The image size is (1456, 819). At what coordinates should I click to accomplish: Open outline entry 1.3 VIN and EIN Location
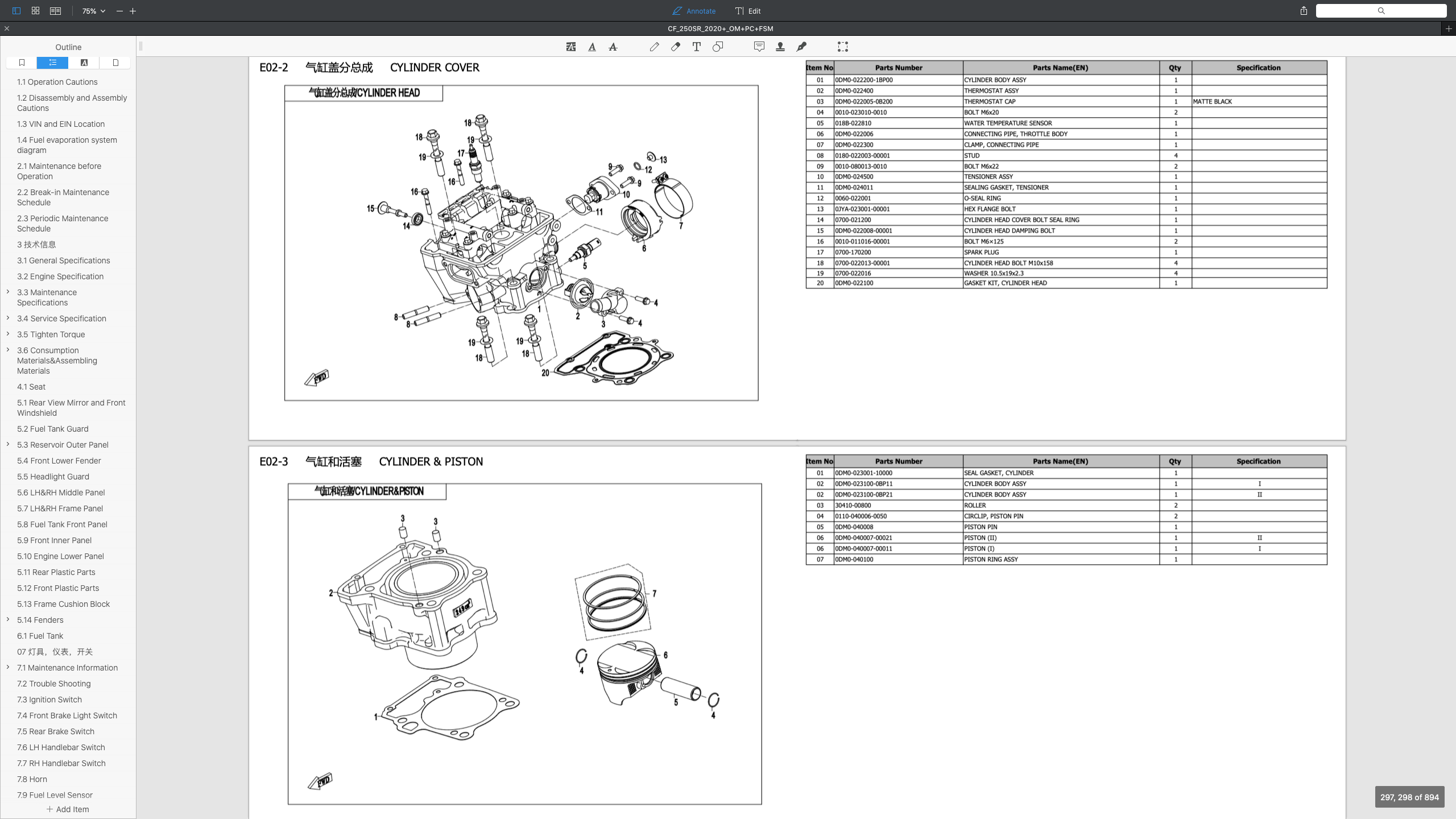tap(61, 124)
